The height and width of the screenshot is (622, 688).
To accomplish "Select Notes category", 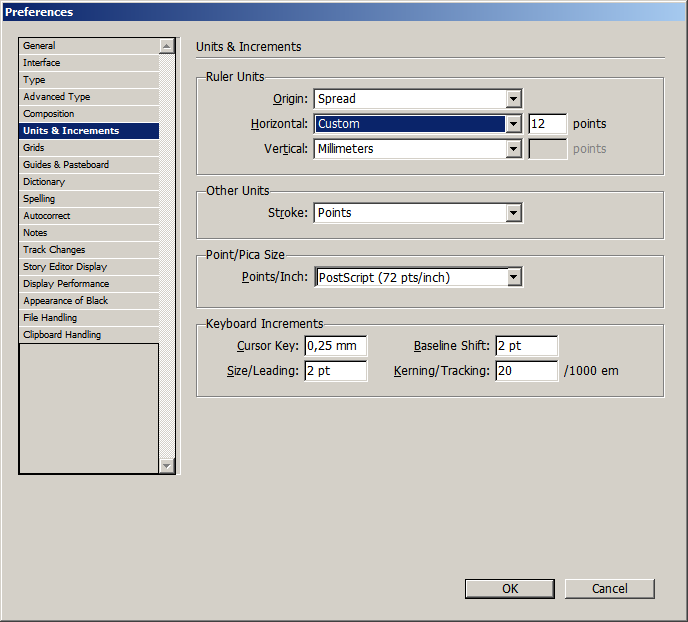I will click(89, 232).
